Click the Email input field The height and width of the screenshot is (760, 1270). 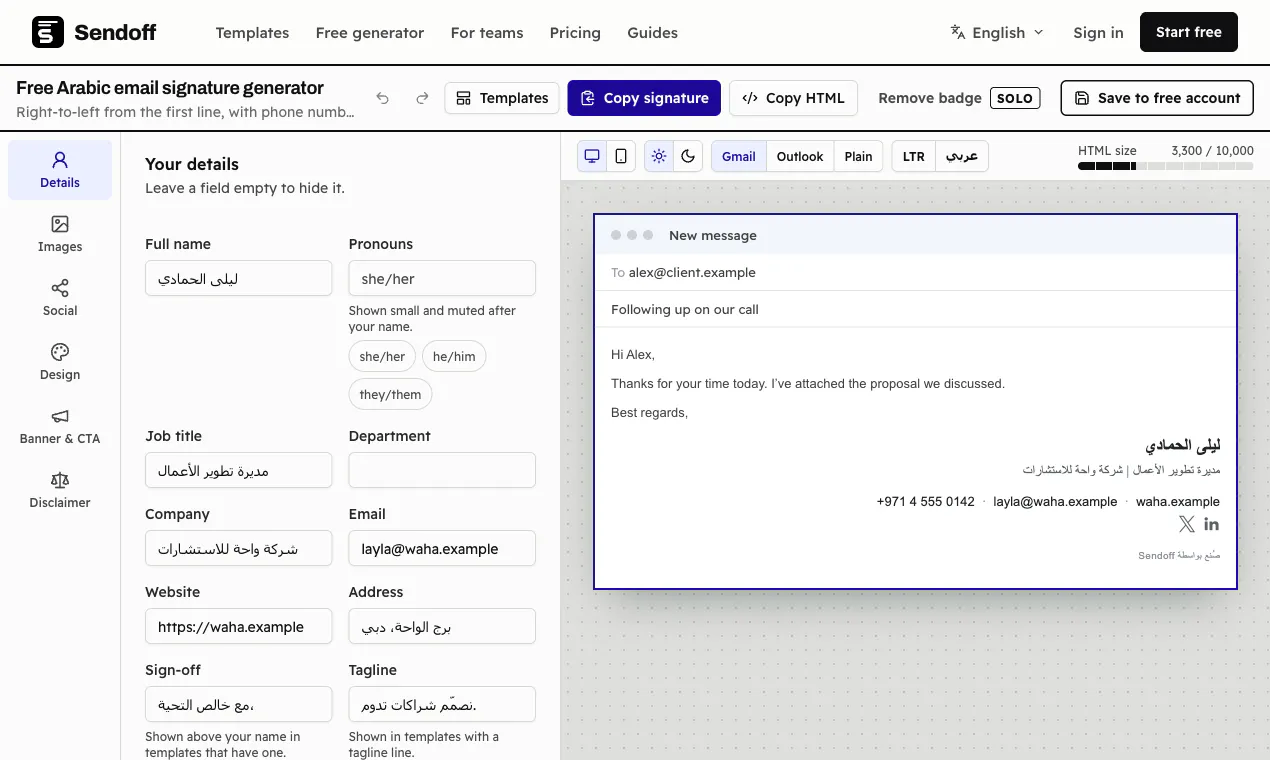click(442, 549)
